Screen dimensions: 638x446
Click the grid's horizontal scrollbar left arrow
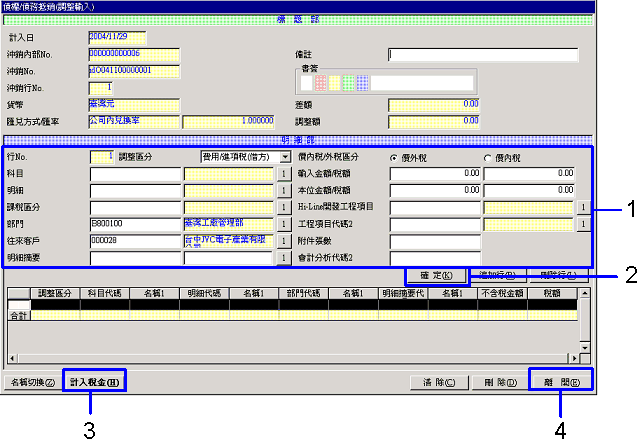[13, 359]
